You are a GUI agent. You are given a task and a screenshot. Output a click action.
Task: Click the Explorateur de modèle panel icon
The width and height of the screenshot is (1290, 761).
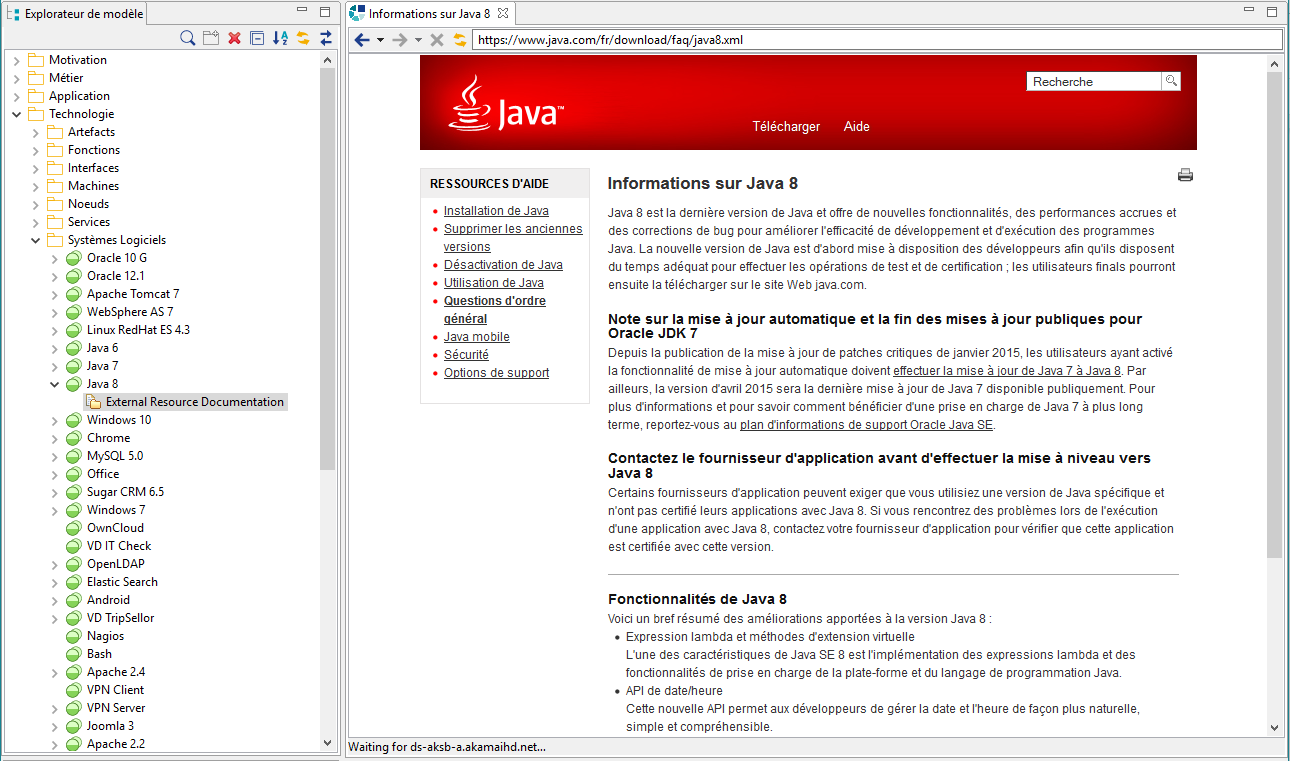tap(13, 13)
